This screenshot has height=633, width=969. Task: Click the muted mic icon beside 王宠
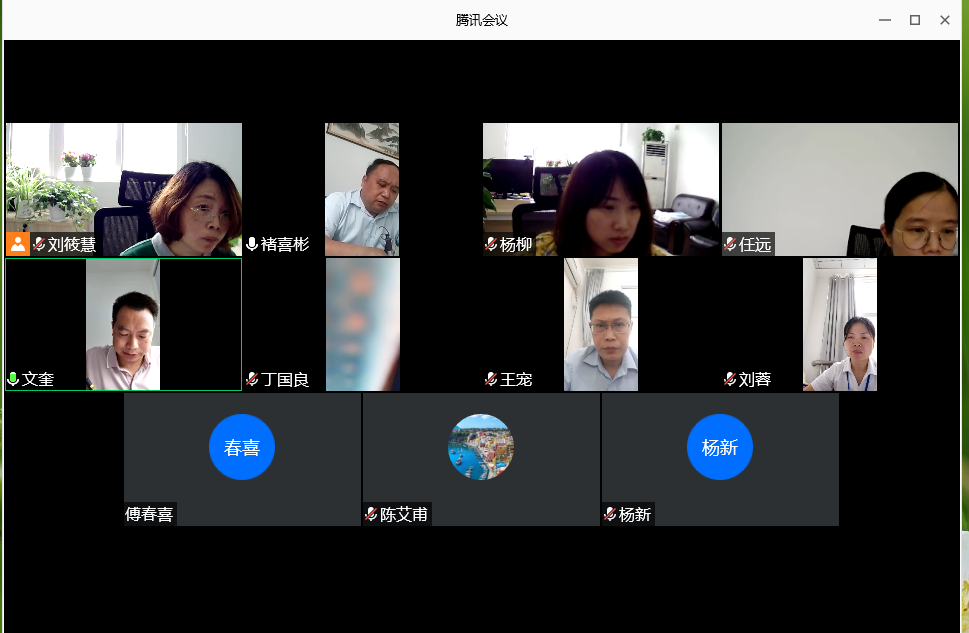click(491, 379)
